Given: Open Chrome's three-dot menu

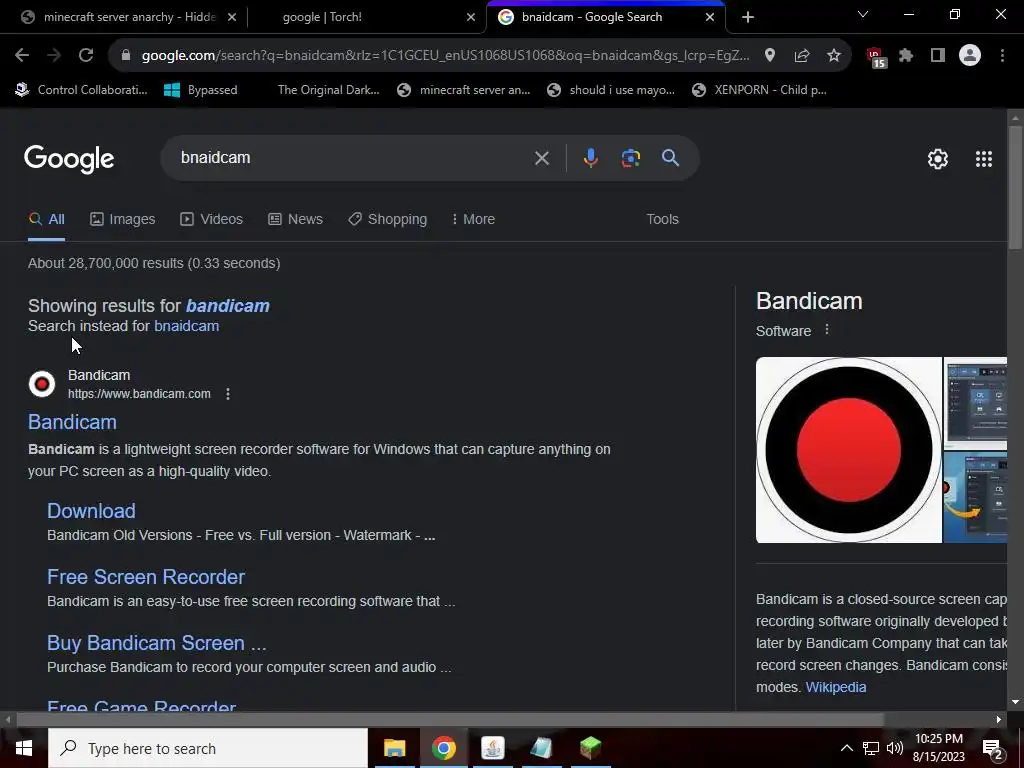Looking at the screenshot, I should coord(1002,56).
